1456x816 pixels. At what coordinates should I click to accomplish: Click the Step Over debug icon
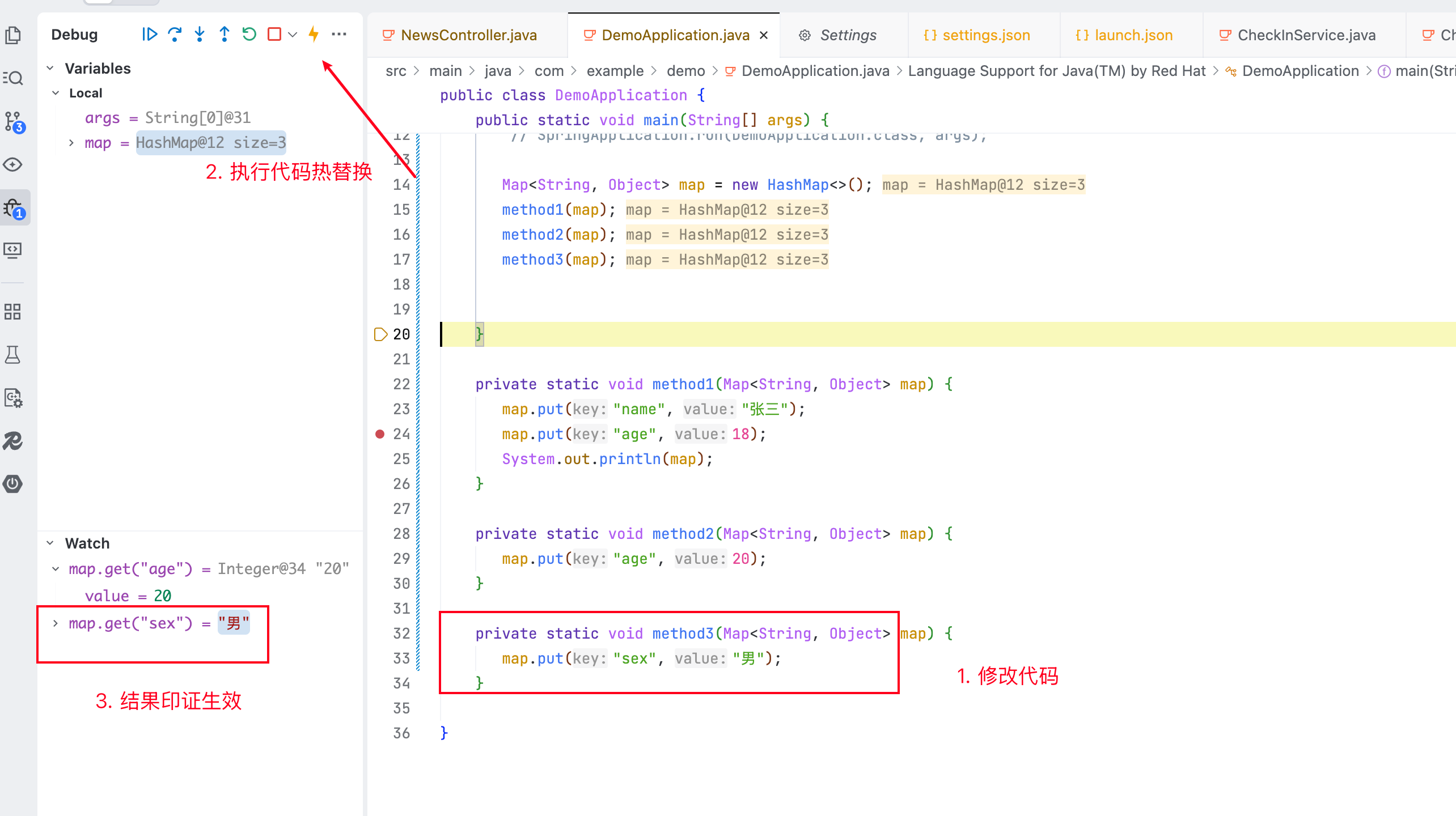[x=175, y=35]
